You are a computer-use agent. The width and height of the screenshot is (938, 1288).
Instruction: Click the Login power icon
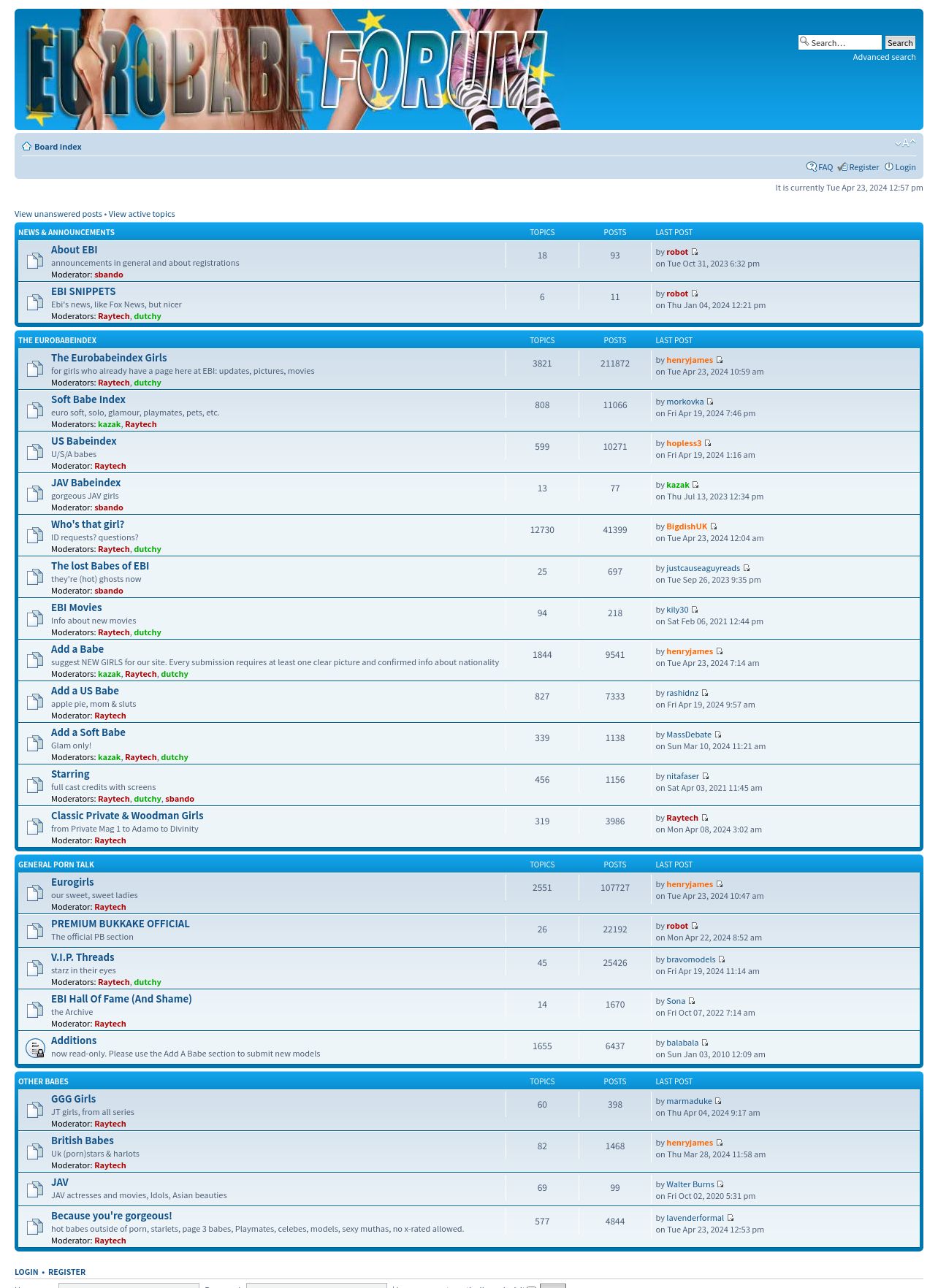889,166
